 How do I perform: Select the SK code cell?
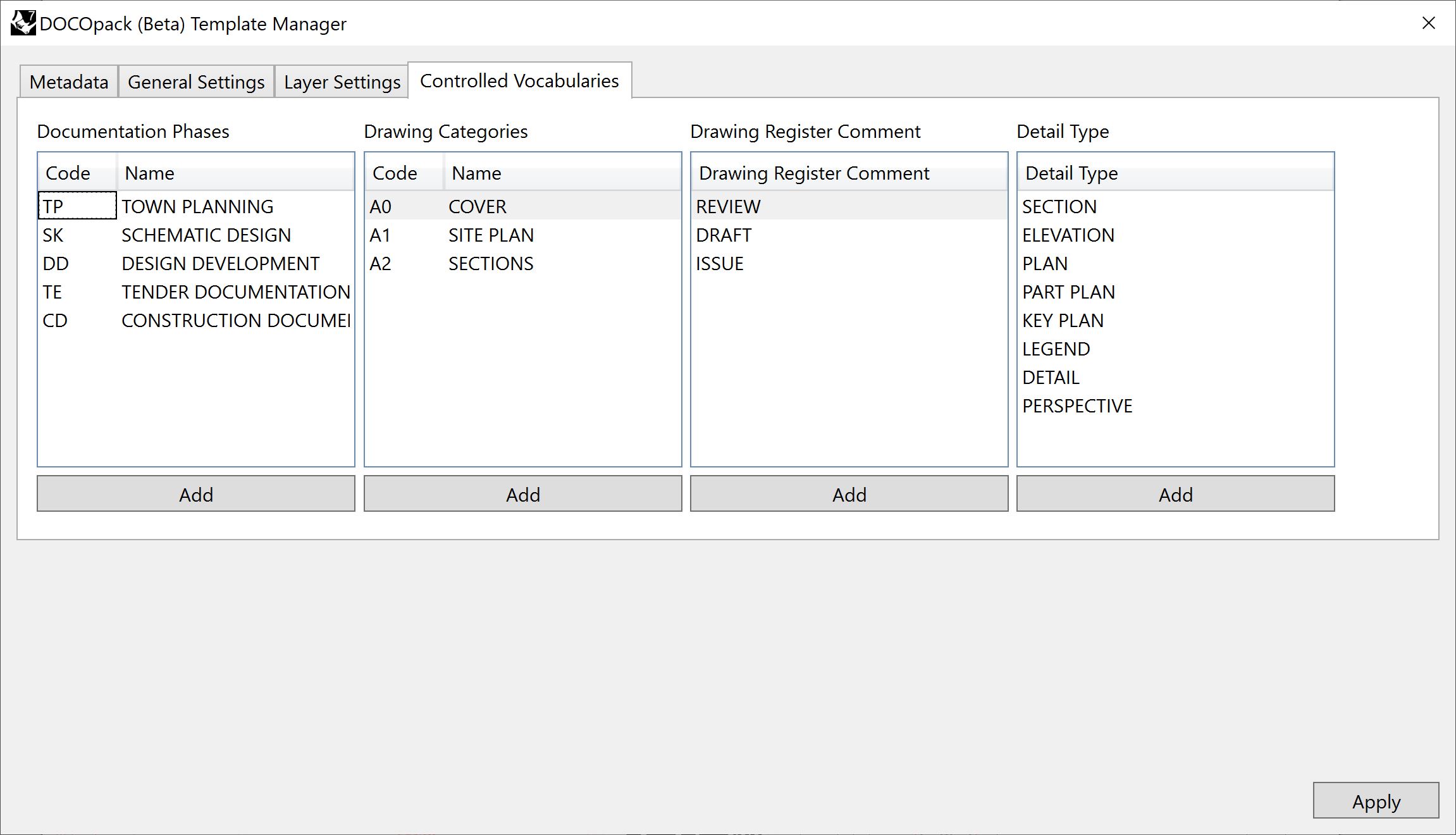pos(77,235)
